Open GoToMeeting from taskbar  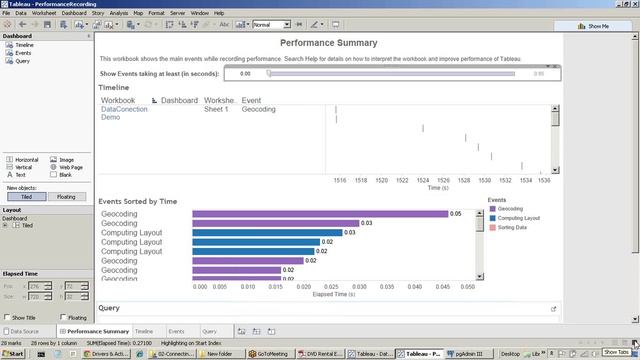click(271, 354)
